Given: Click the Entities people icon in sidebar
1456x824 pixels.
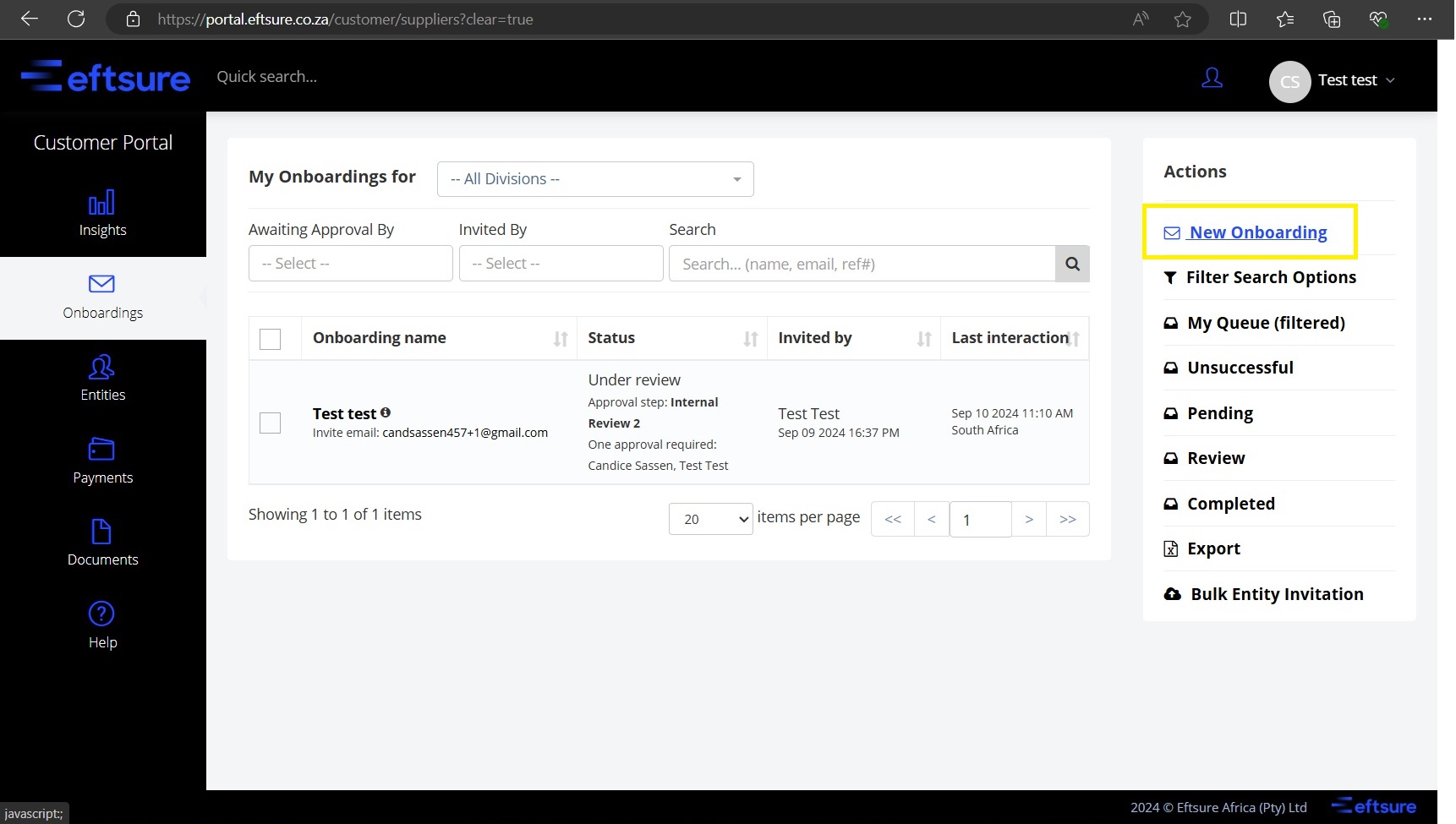Looking at the screenshot, I should pos(101,368).
